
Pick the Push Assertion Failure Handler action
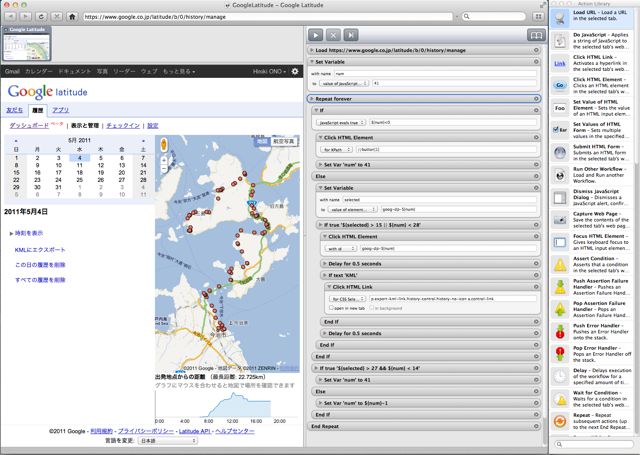593,287
